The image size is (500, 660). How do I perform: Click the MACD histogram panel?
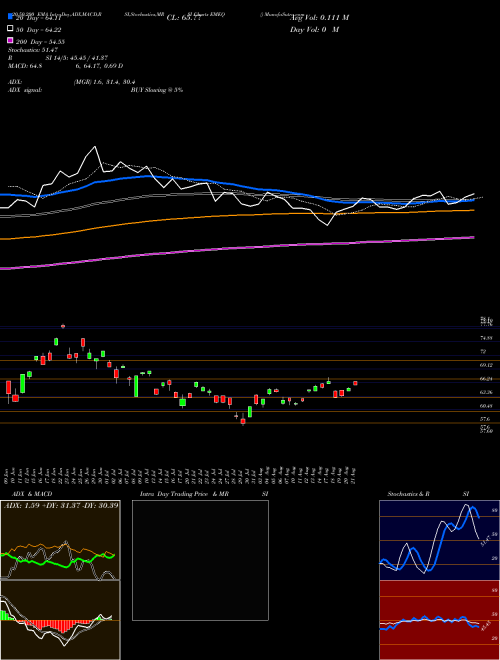point(60,620)
